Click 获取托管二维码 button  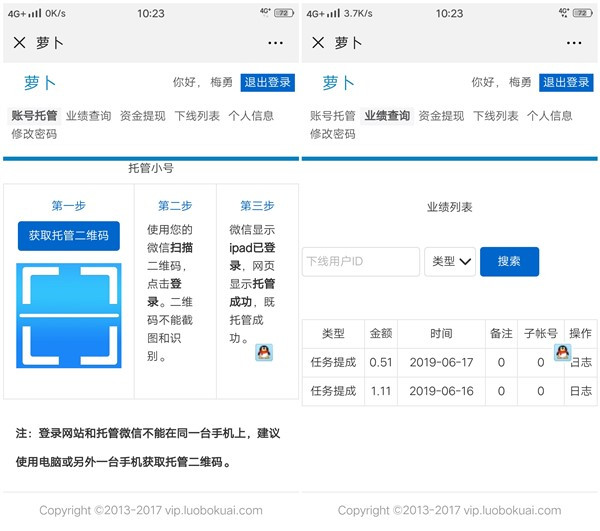[69, 236]
